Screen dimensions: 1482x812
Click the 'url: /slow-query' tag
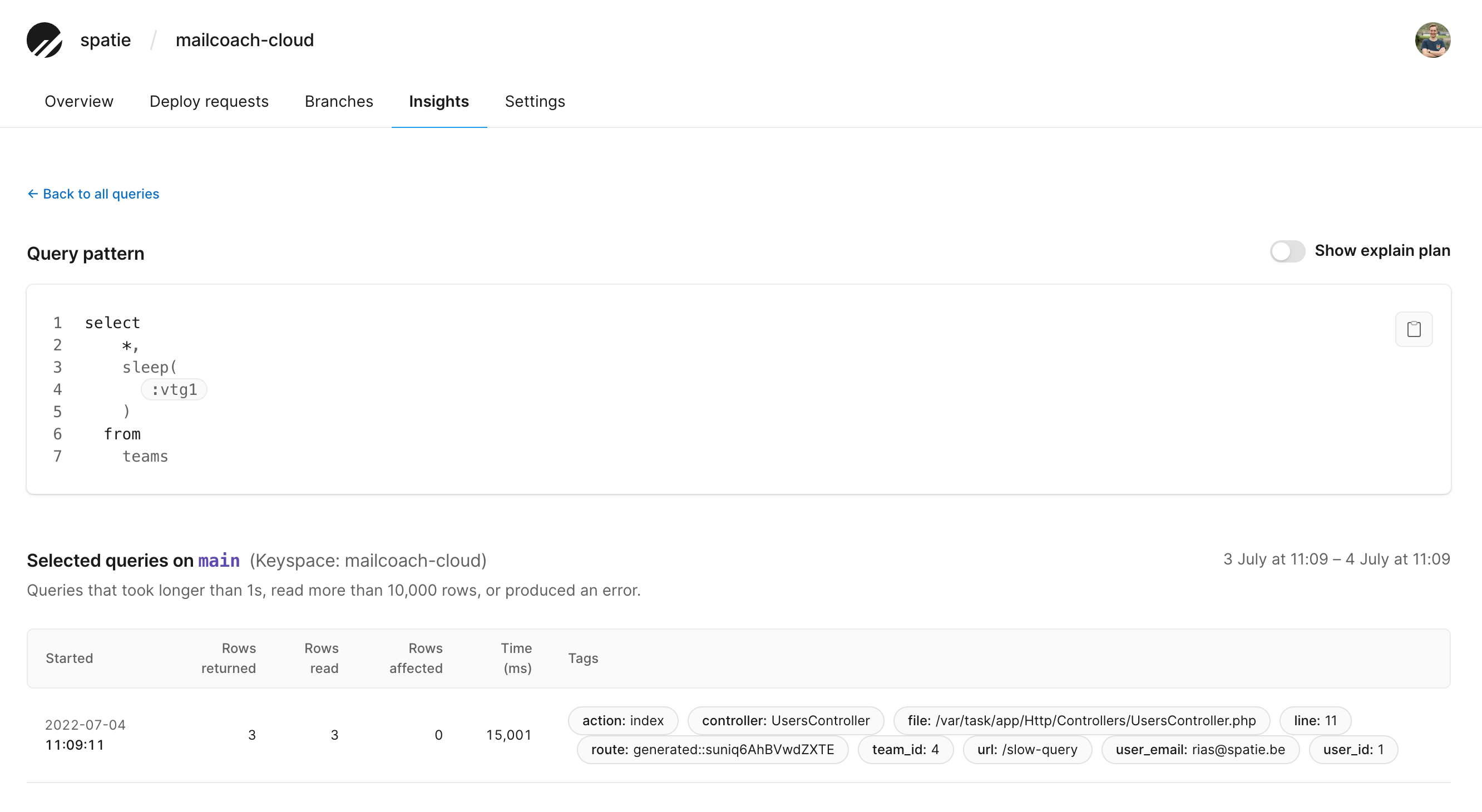(x=1027, y=750)
